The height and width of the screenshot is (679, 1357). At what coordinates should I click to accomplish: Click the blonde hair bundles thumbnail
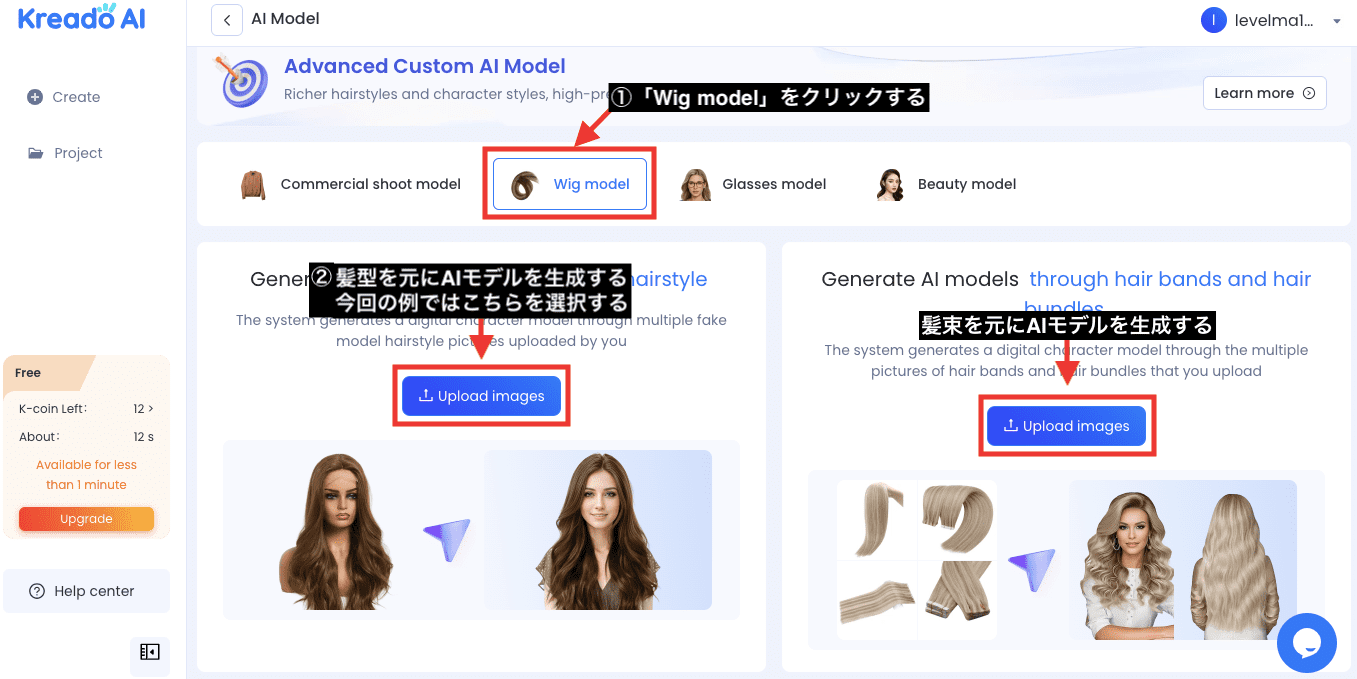[x=916, y=560]
